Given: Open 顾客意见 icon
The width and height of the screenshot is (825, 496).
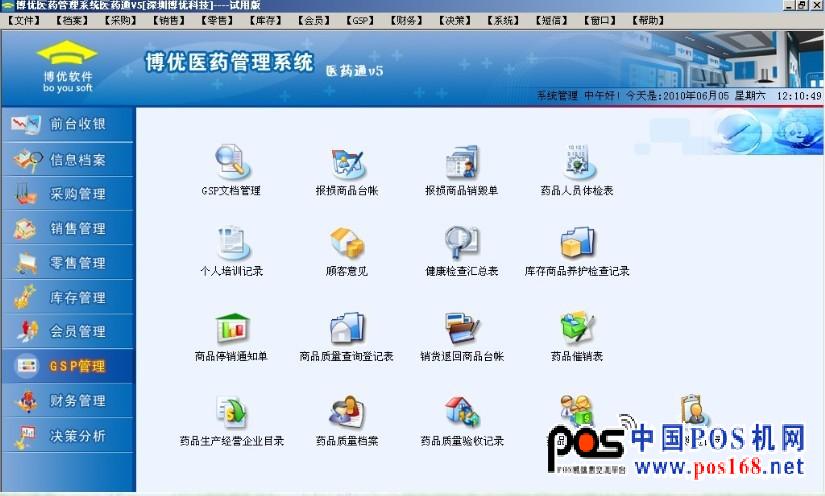Looking at the screenshot, I should [346, 244].
